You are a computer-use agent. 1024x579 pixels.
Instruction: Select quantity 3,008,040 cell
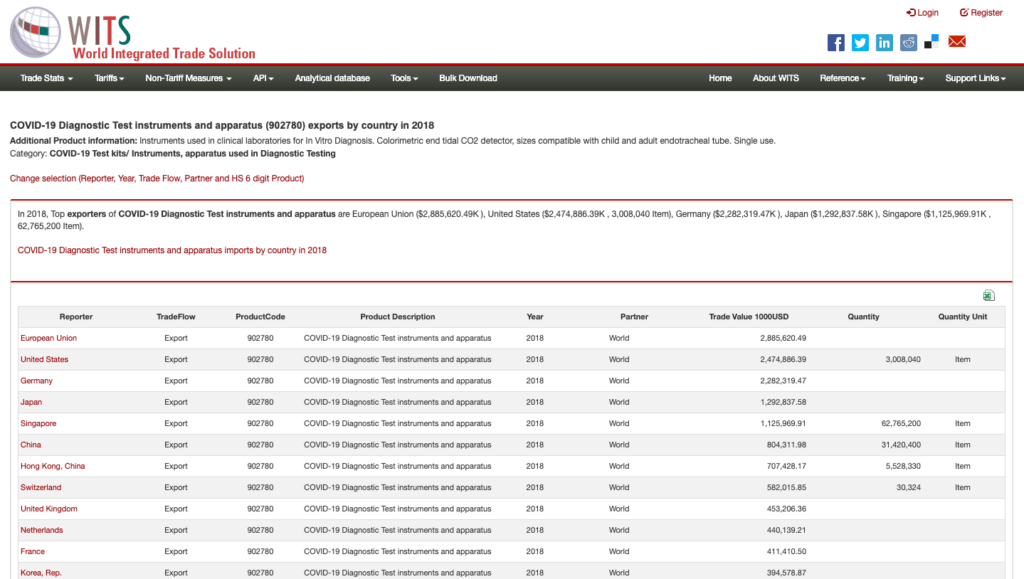coord(903,360)
